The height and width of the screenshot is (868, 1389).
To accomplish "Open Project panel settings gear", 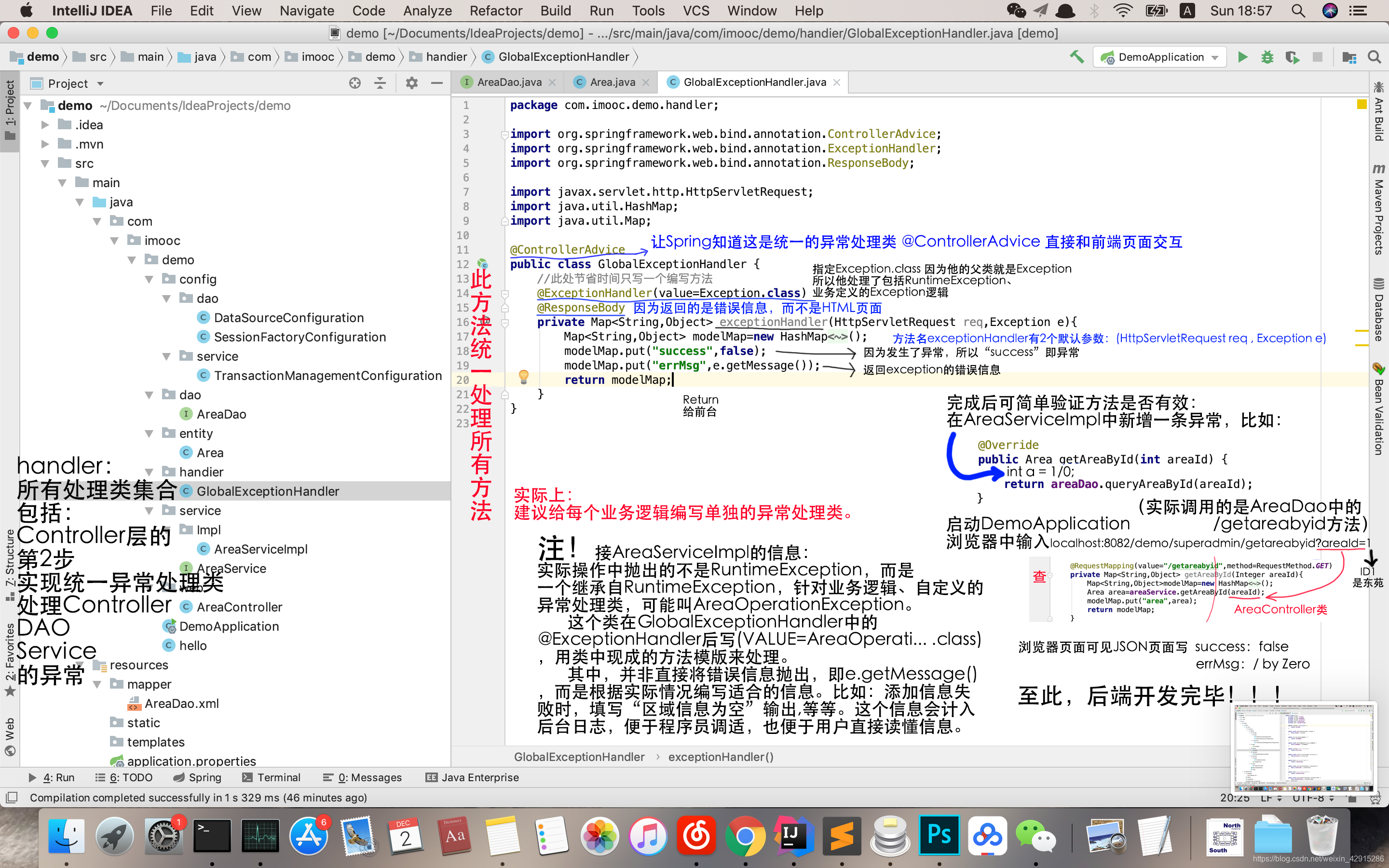I will (x=411, y=83).
